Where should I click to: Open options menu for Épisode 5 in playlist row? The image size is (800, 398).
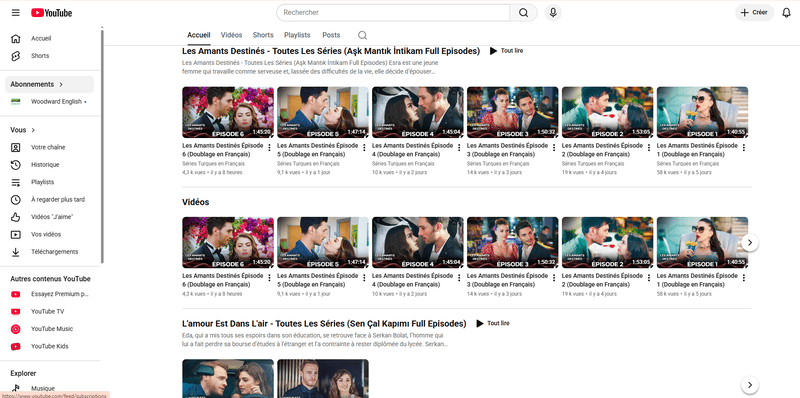tap(364, 148)
